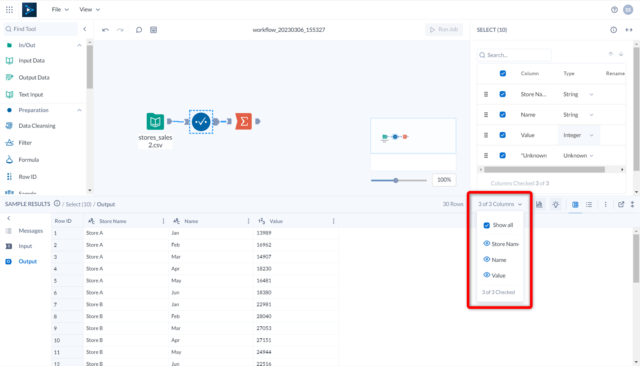Open the File menu

pyautogui.click(x=60, y=9)
